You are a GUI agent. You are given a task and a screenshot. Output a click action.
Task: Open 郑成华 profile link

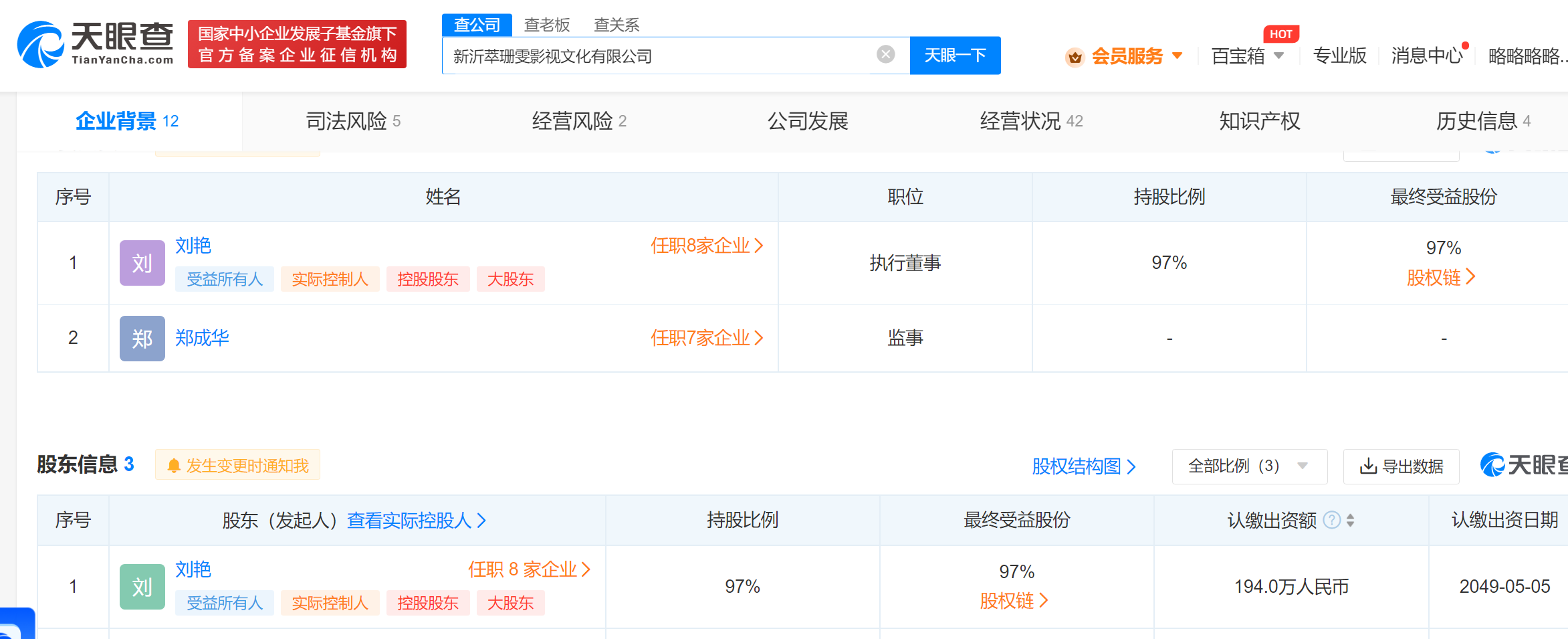202,338
